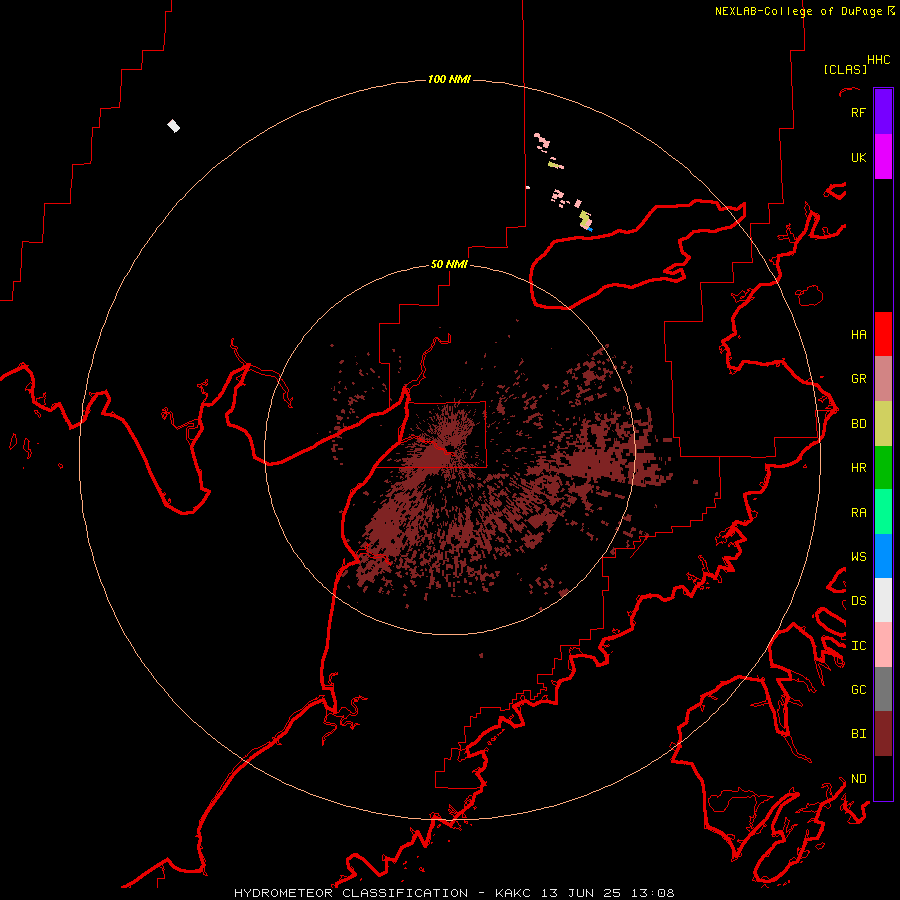Image resolution: width=900 pixels, height=900 pixels.
Task: Click the UK magenta legend swatch
Action: point(883,157)
